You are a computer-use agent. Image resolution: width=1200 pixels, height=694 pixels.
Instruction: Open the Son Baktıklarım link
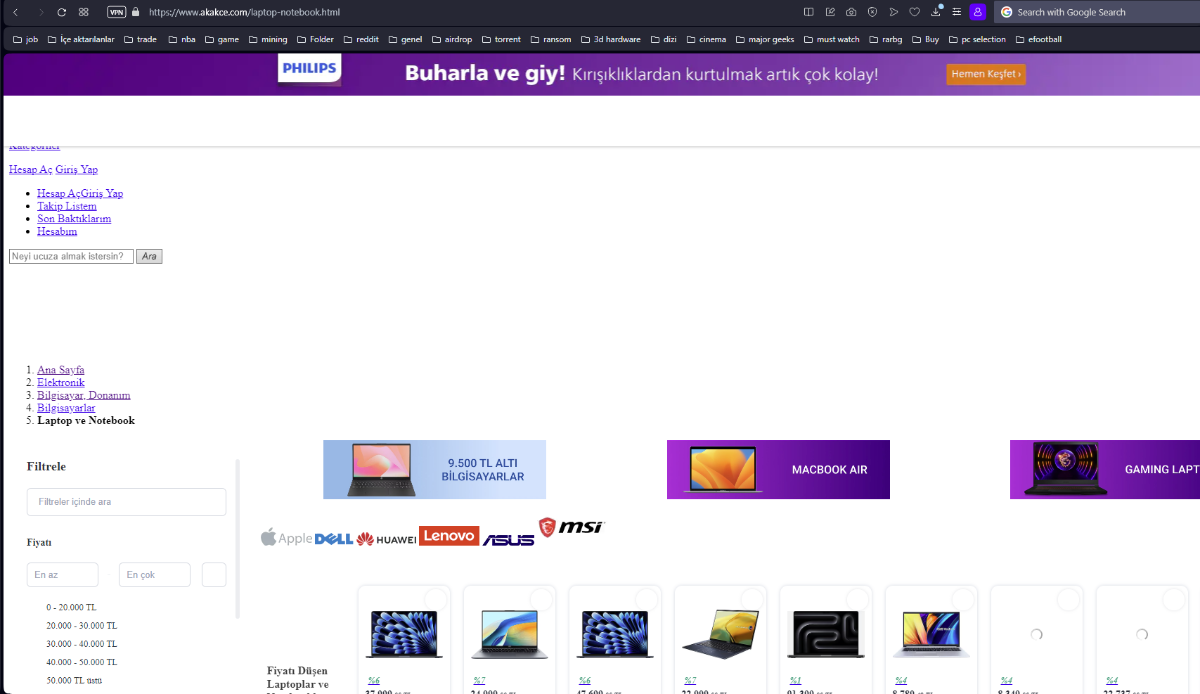(x=74, y=218)
